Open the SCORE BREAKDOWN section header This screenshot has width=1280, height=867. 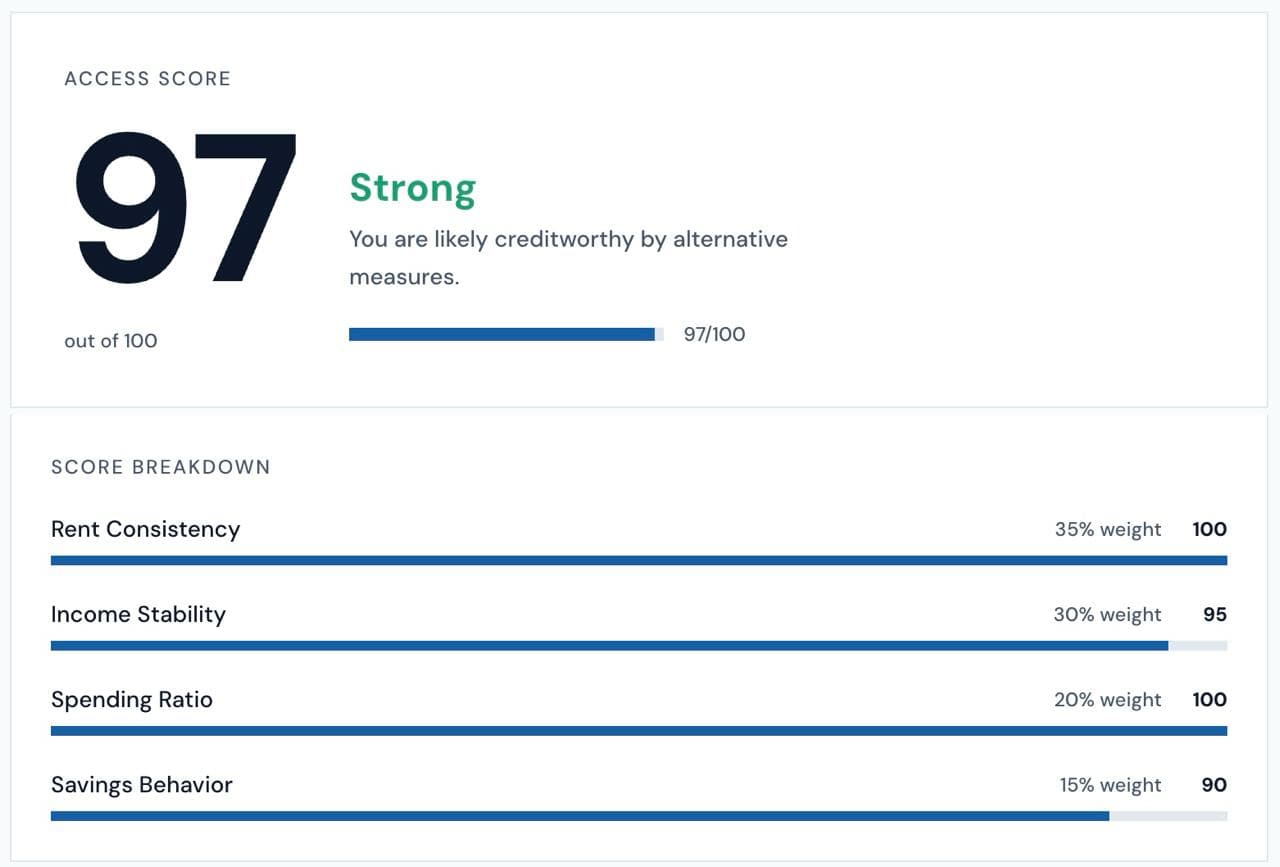click(160, 466)
